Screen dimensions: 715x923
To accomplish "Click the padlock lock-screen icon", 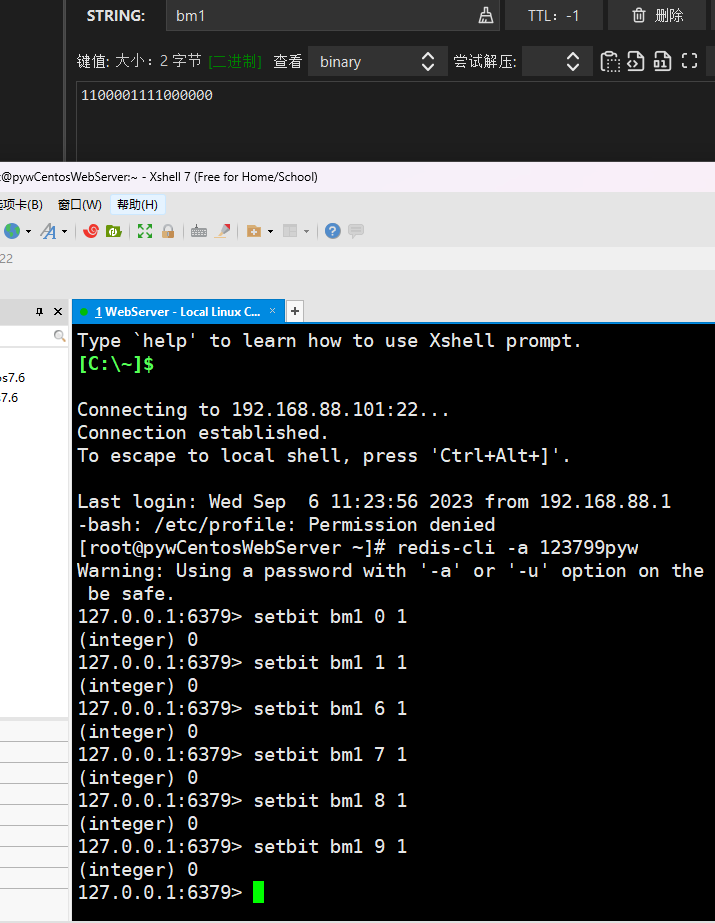I will tap(168, 231).
